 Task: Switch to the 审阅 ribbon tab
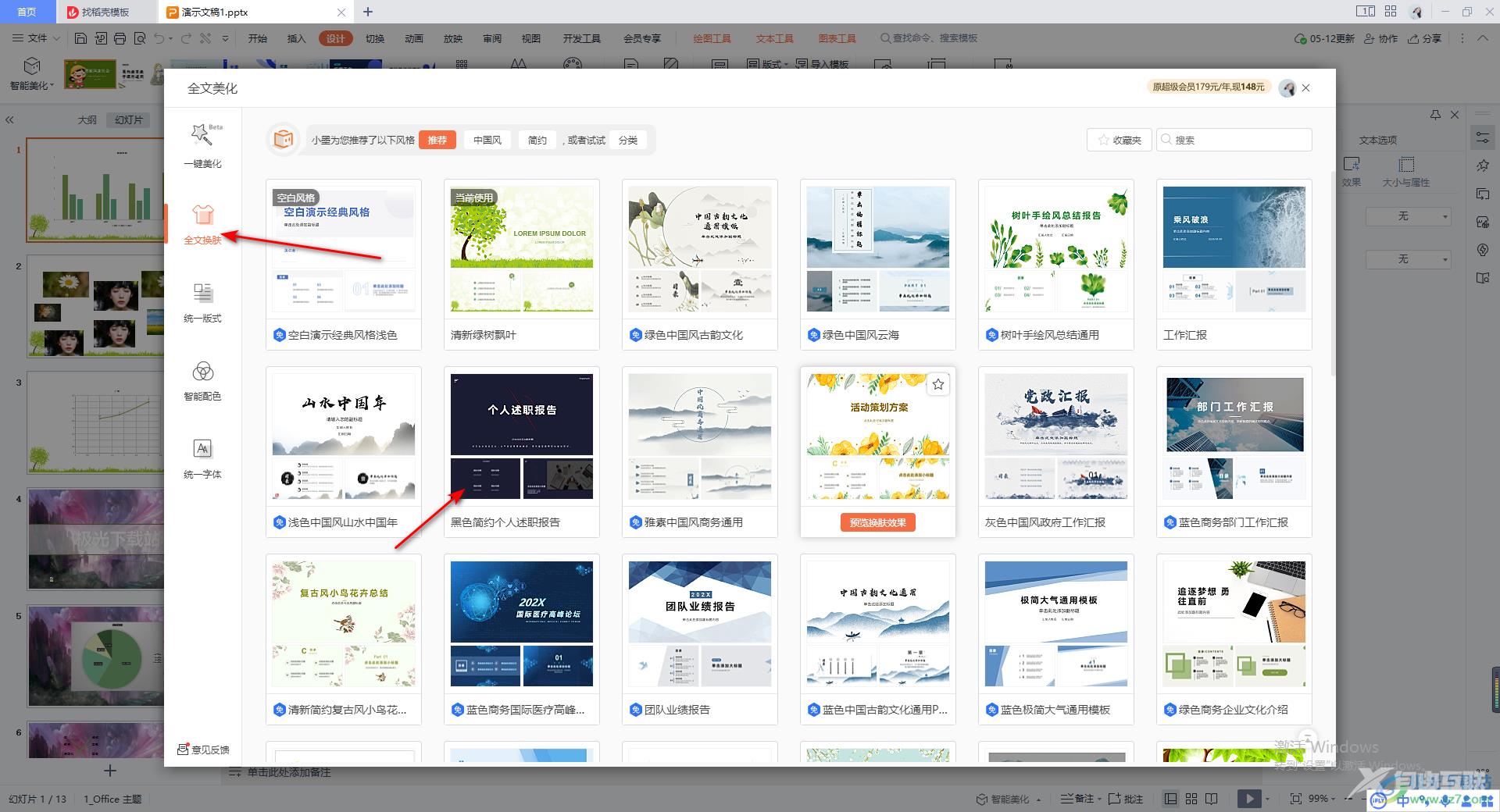[492, 38]
